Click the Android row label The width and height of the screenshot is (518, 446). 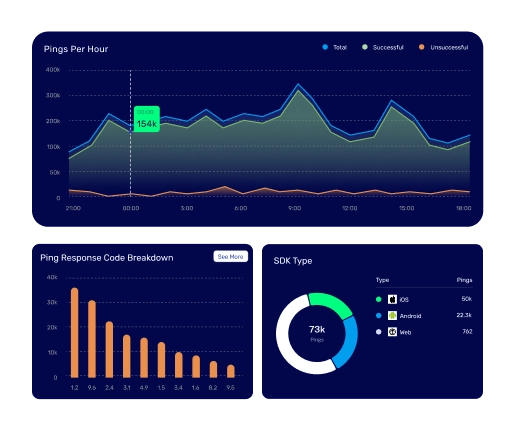coord(410,316)
